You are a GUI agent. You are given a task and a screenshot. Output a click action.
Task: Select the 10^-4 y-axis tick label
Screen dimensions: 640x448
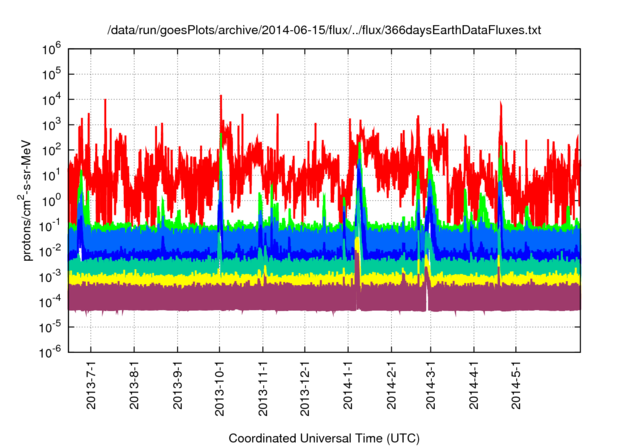point(50,302)
